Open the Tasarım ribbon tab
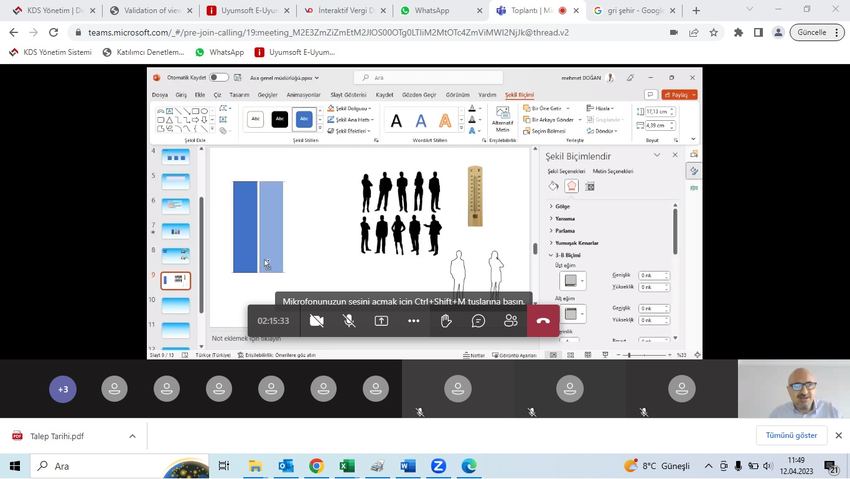 [239, 95]
